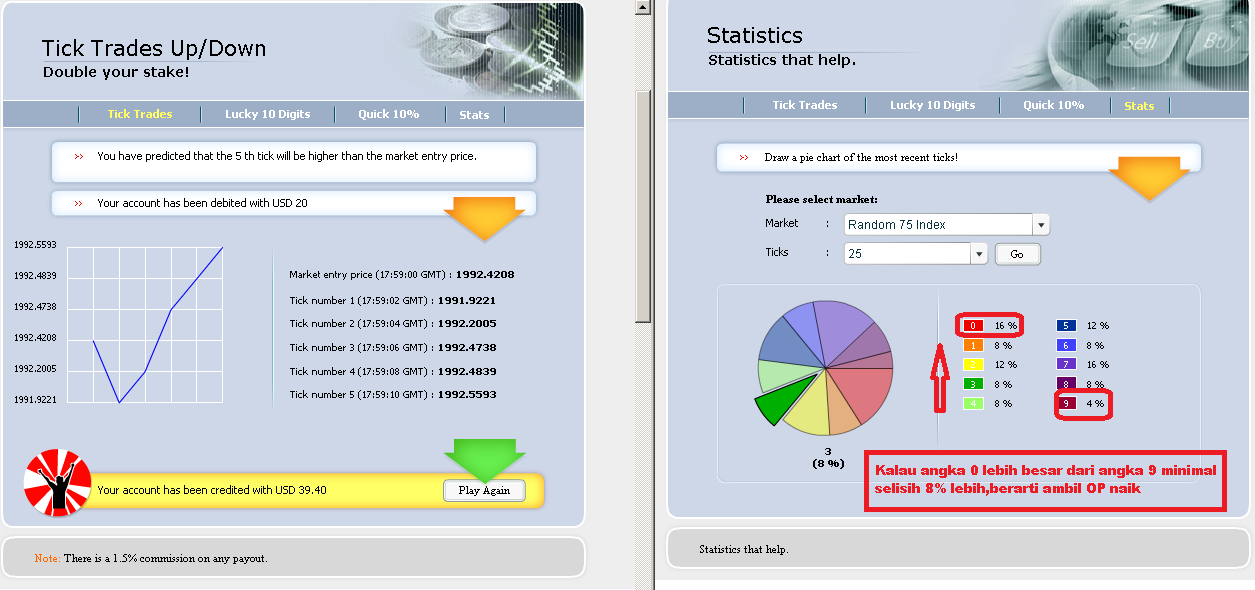Click red arrows beside pie chart message

(x=744, y=158)
